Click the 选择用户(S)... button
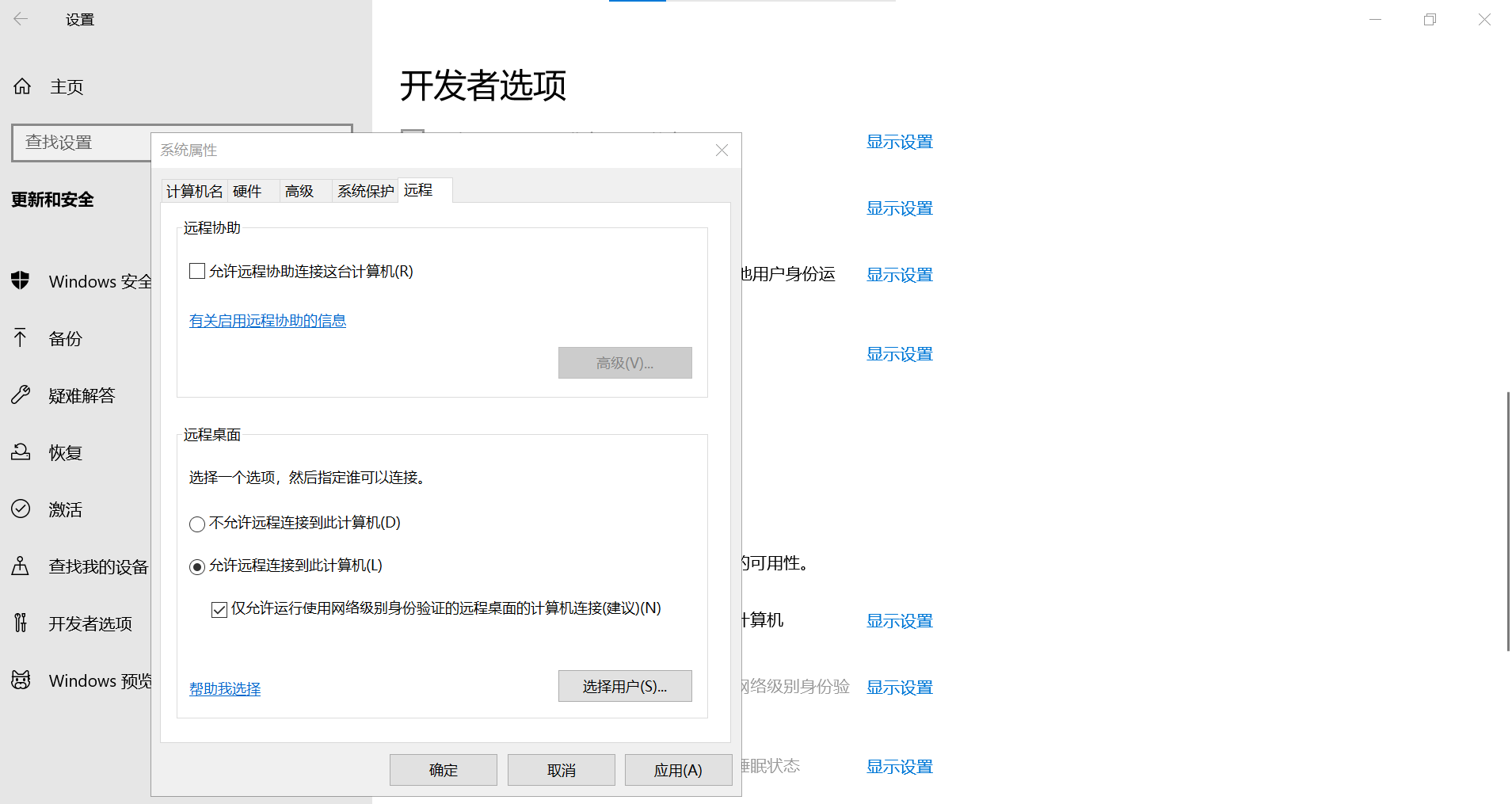1512x804 pixels. click(624, 687)
